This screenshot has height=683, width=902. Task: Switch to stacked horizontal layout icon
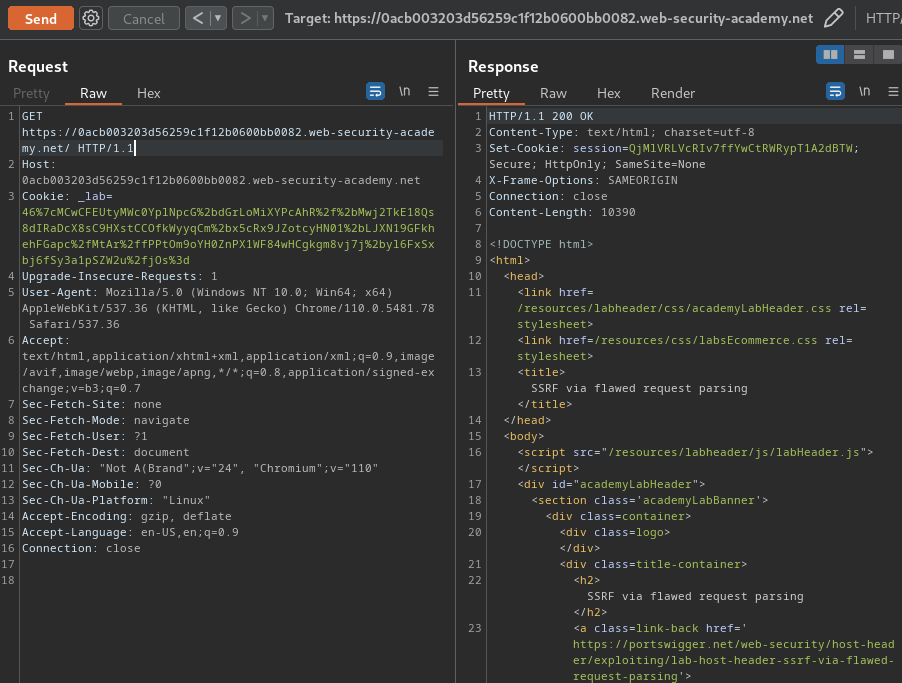pos(859,55)
